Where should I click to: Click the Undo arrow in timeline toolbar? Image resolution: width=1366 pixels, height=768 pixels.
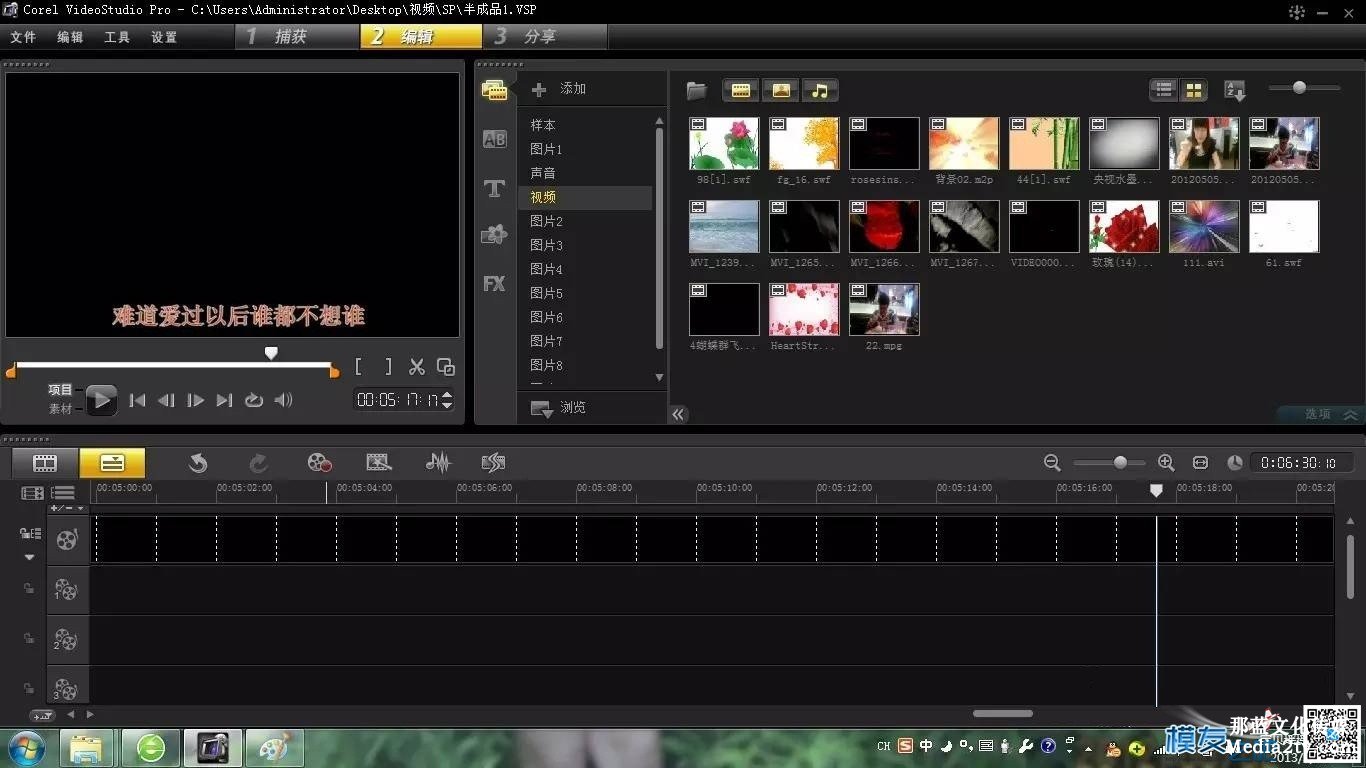coord(198,462)
